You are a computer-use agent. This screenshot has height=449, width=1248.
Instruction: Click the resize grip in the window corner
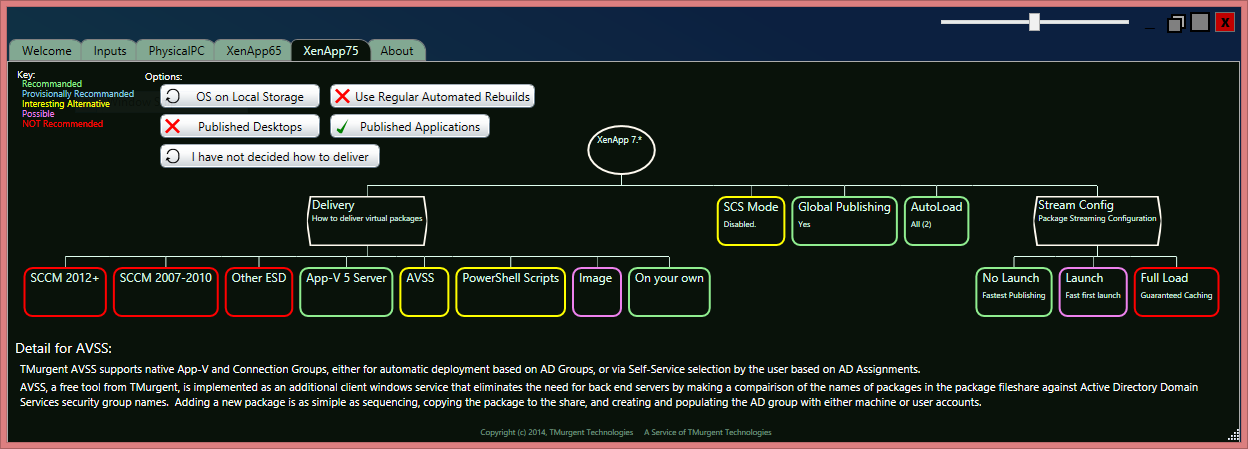1233,433
